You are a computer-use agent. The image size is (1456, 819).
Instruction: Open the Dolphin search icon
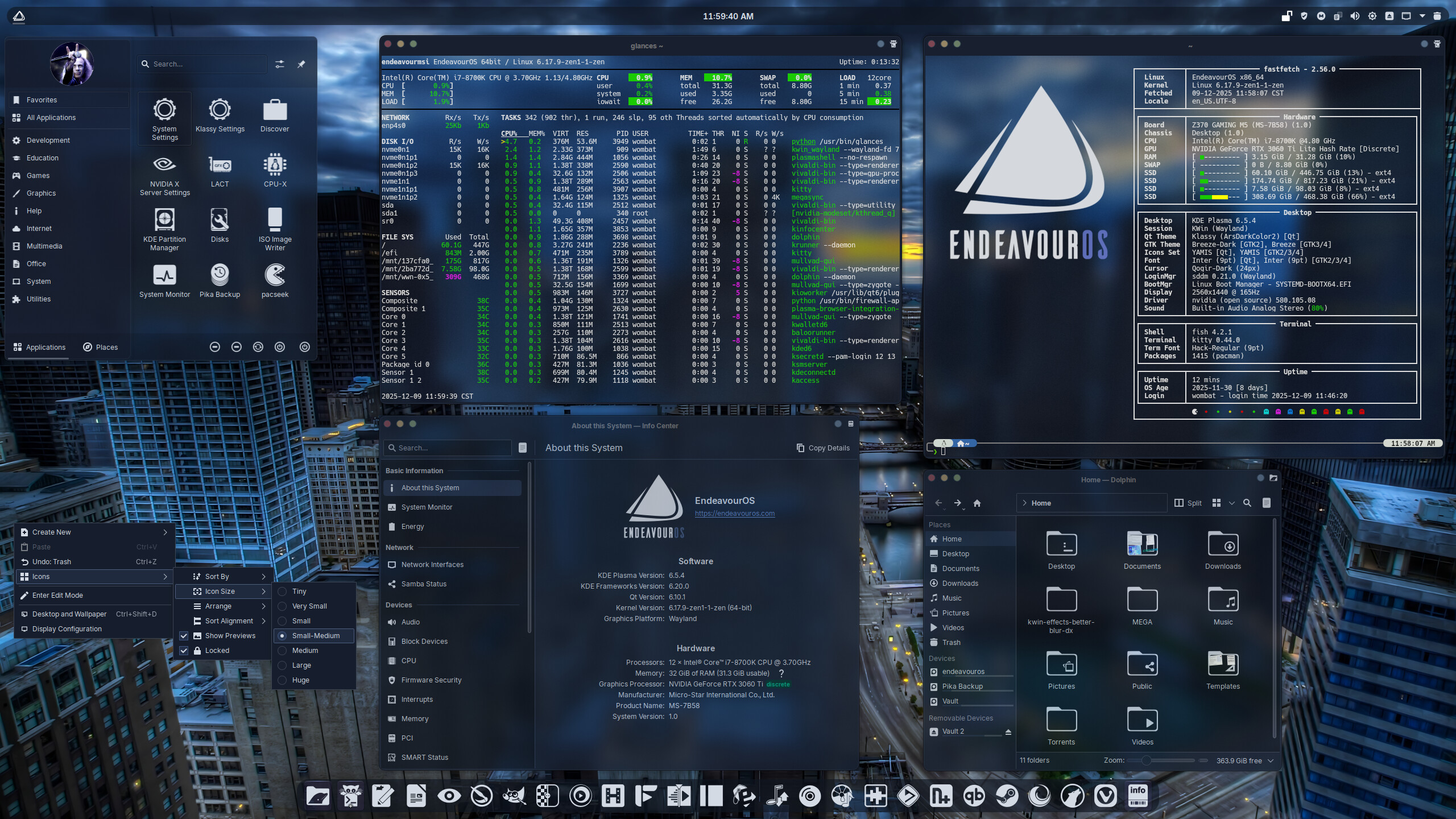click(x=1247, y=503)
